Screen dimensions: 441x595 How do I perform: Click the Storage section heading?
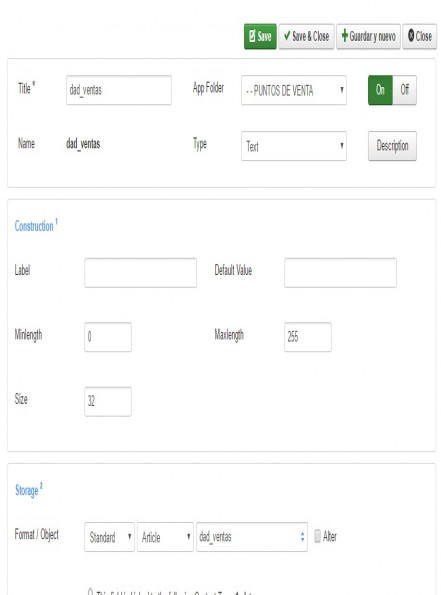coord(28,490)
